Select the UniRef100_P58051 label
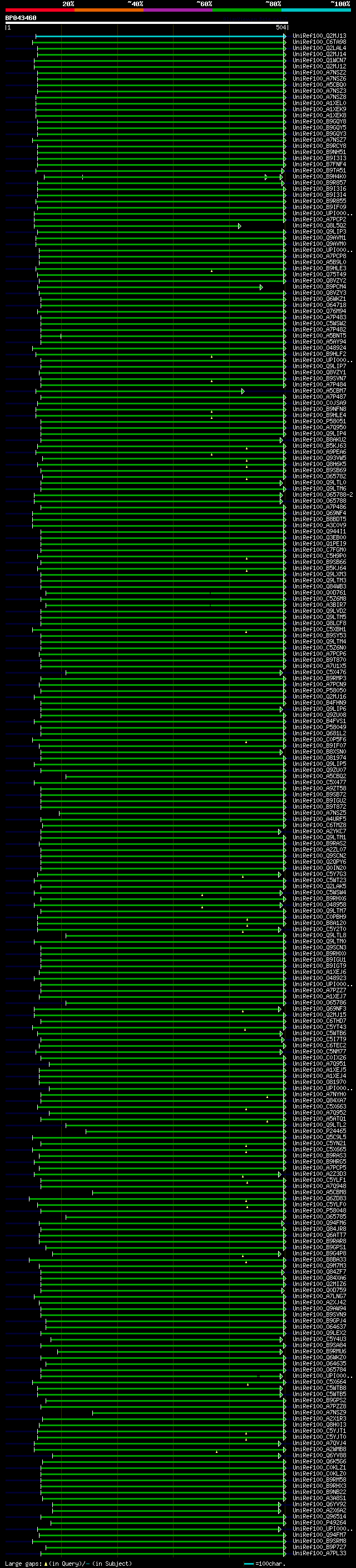 point(319,421)
